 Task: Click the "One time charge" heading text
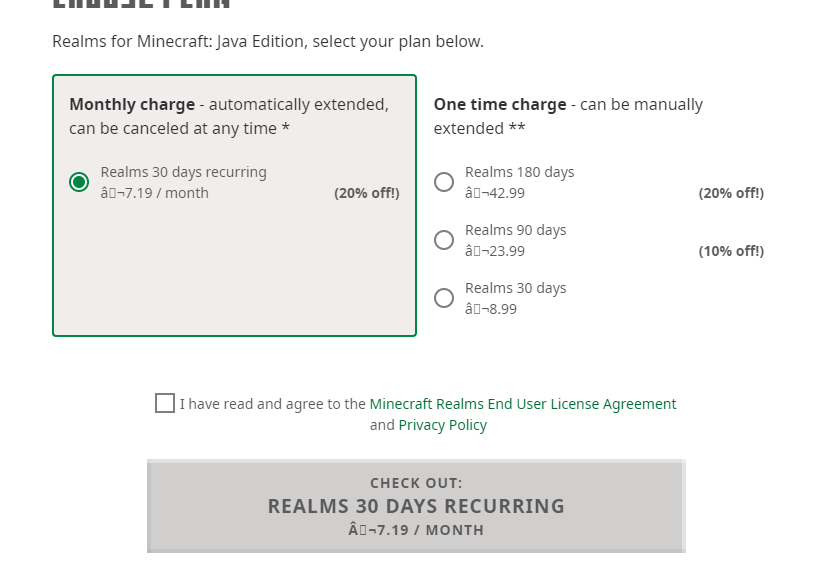(x=500, y=105)
